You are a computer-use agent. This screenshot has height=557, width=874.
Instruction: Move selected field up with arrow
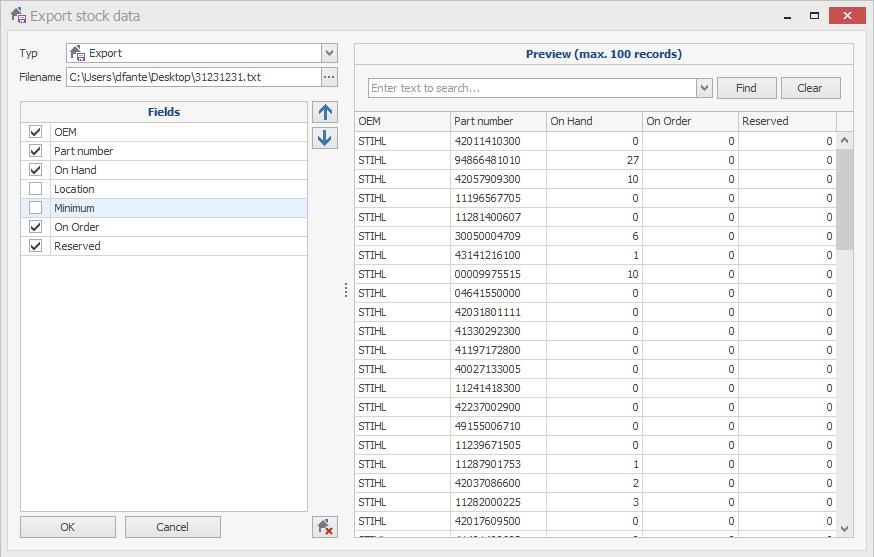(x=325, y=113)
